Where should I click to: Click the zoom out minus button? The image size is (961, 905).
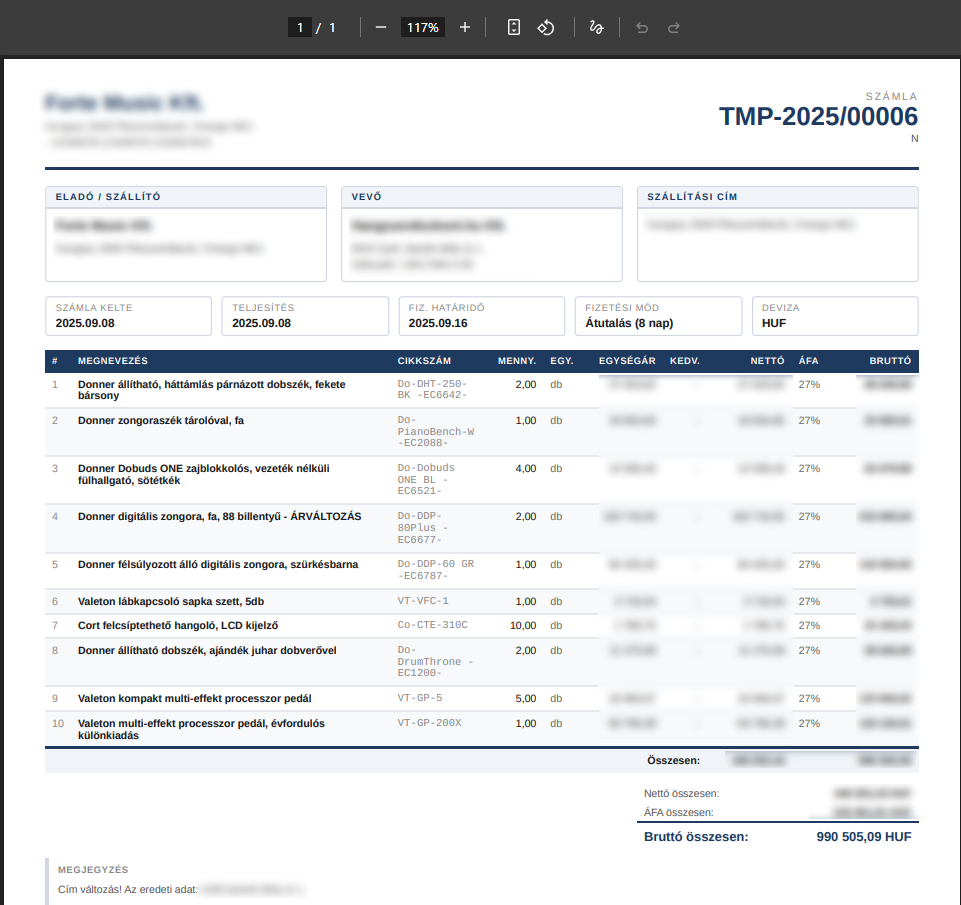(381, 28)
